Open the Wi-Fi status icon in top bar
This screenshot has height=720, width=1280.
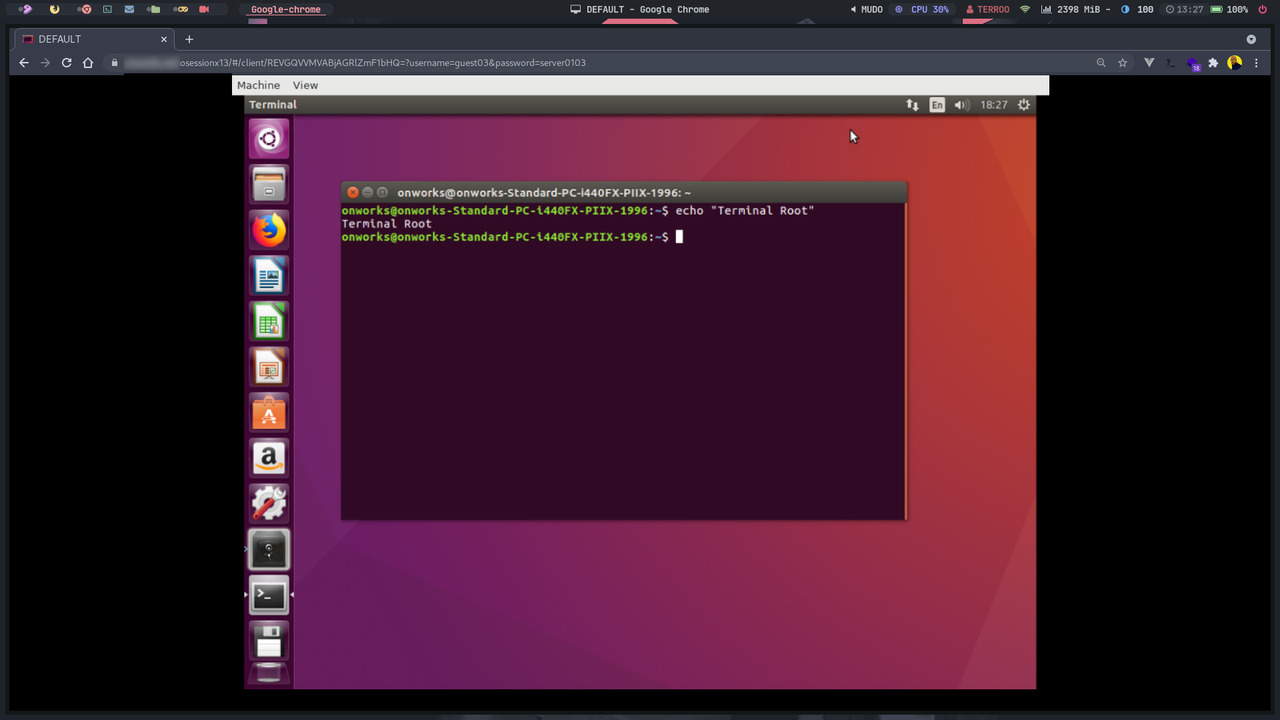[1025, 9]
